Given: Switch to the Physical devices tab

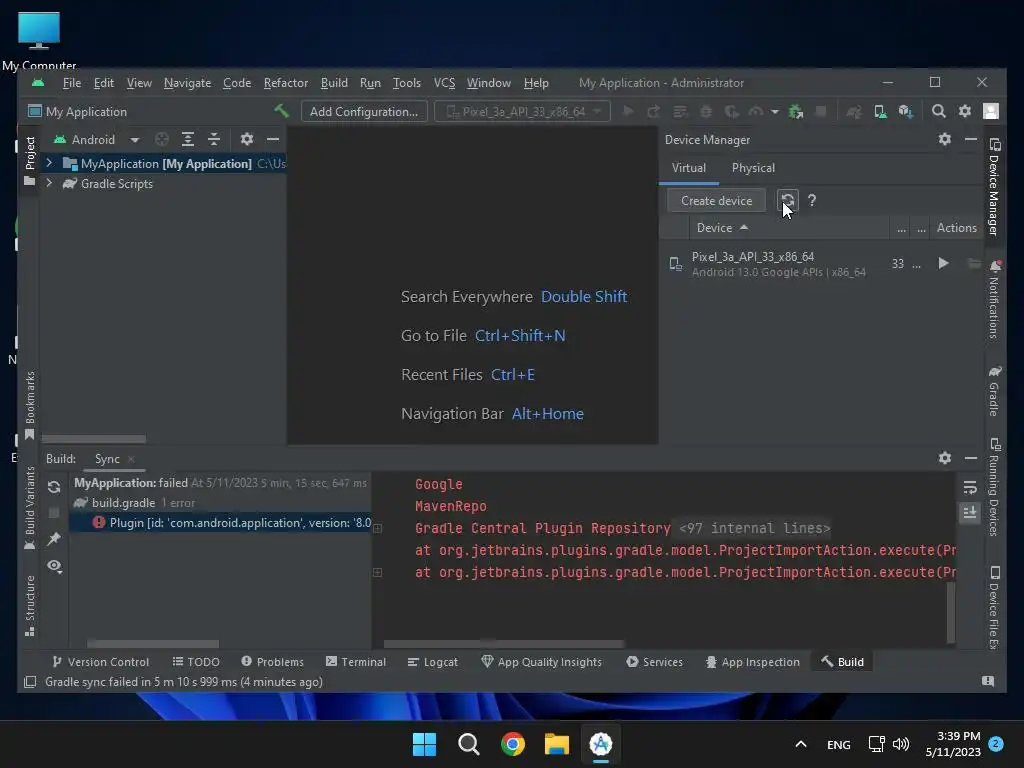Looking at the screenshot, I should (x=753, y=168).
